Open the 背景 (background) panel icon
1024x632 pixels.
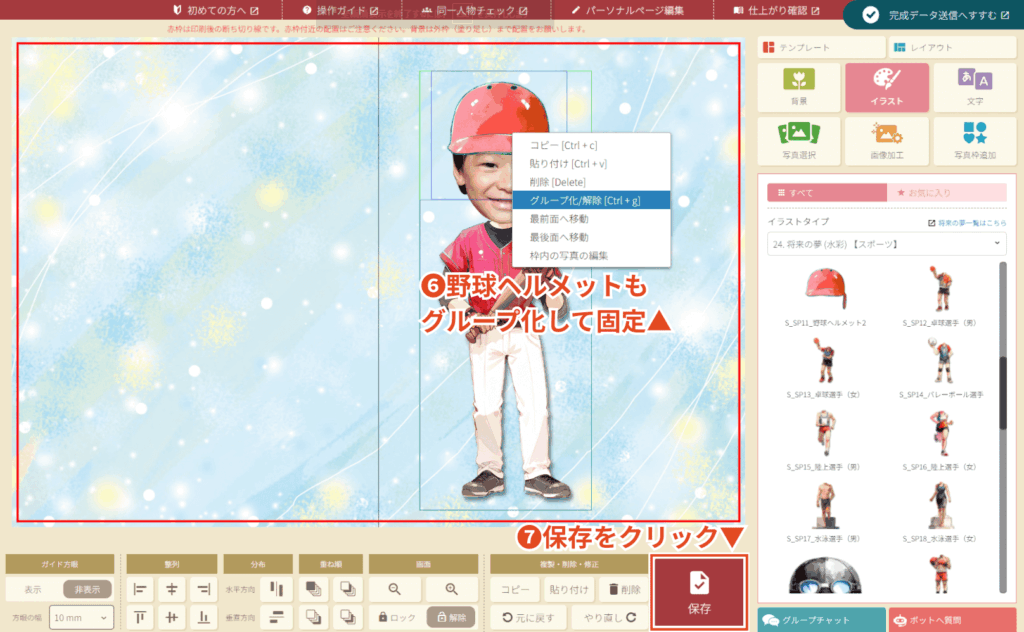[798, 87]
